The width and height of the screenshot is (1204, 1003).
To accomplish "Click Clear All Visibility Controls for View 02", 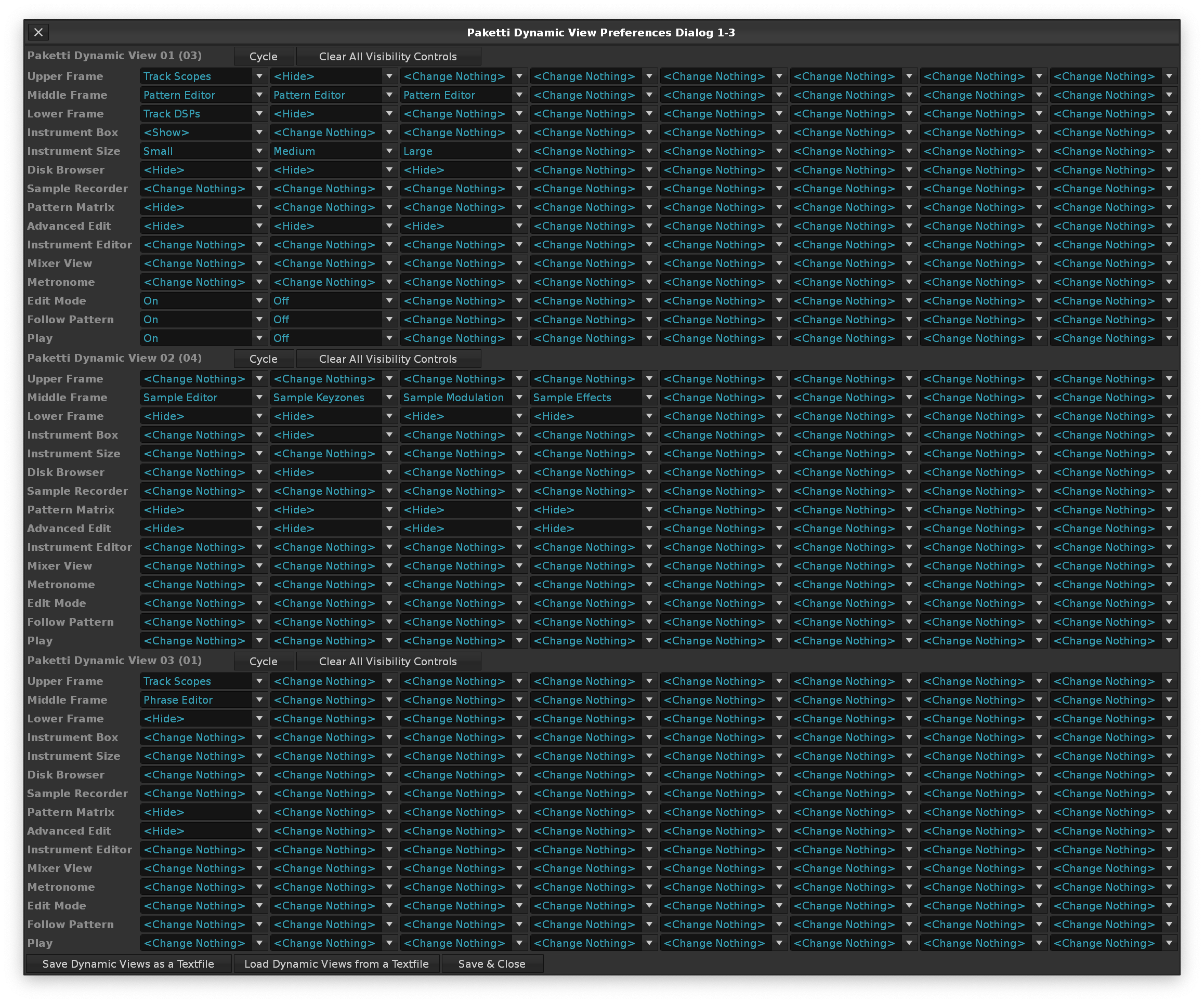I will coord(388,359).
